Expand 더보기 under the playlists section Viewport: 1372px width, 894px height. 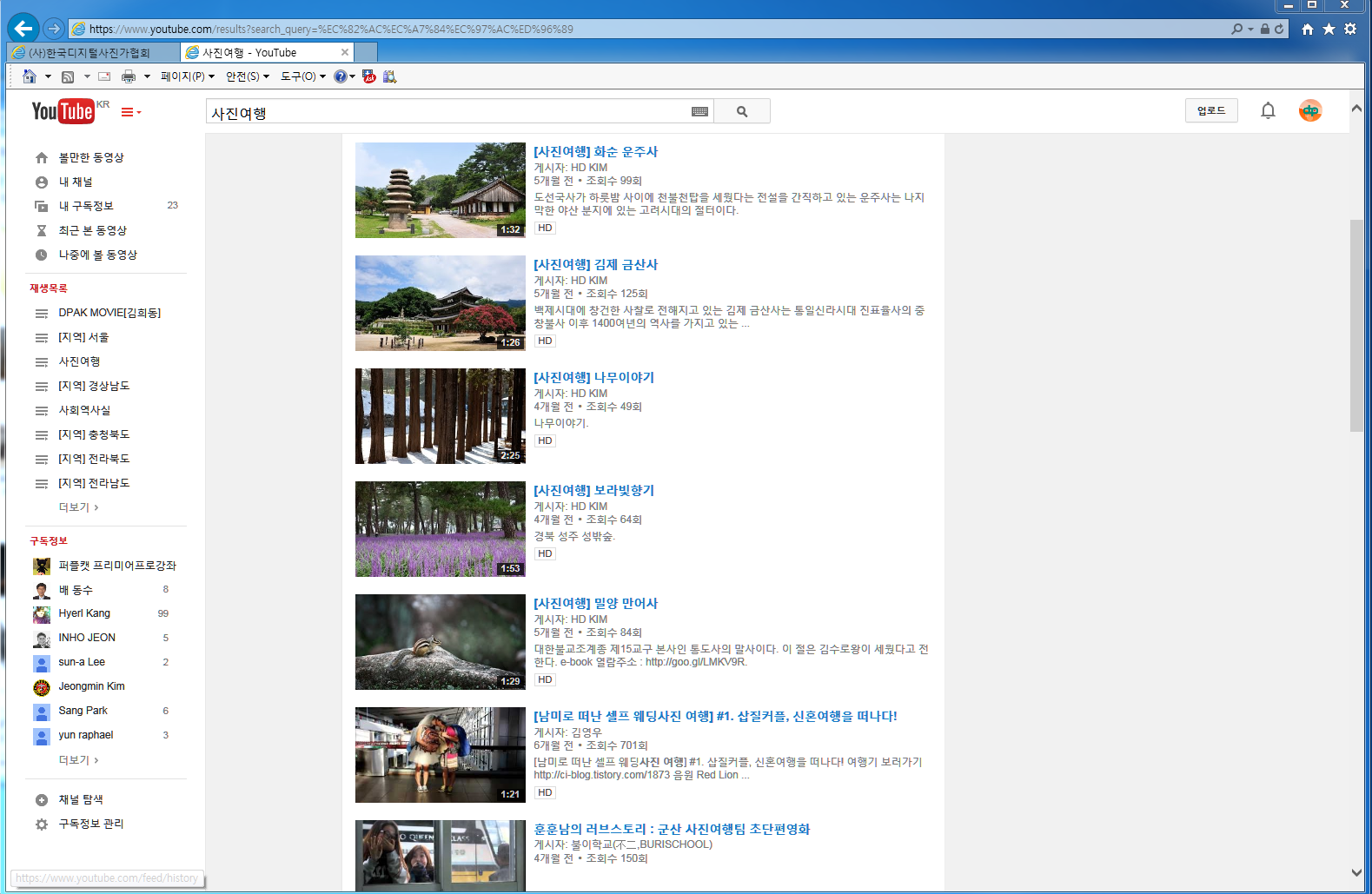click(x=78, y=507)
